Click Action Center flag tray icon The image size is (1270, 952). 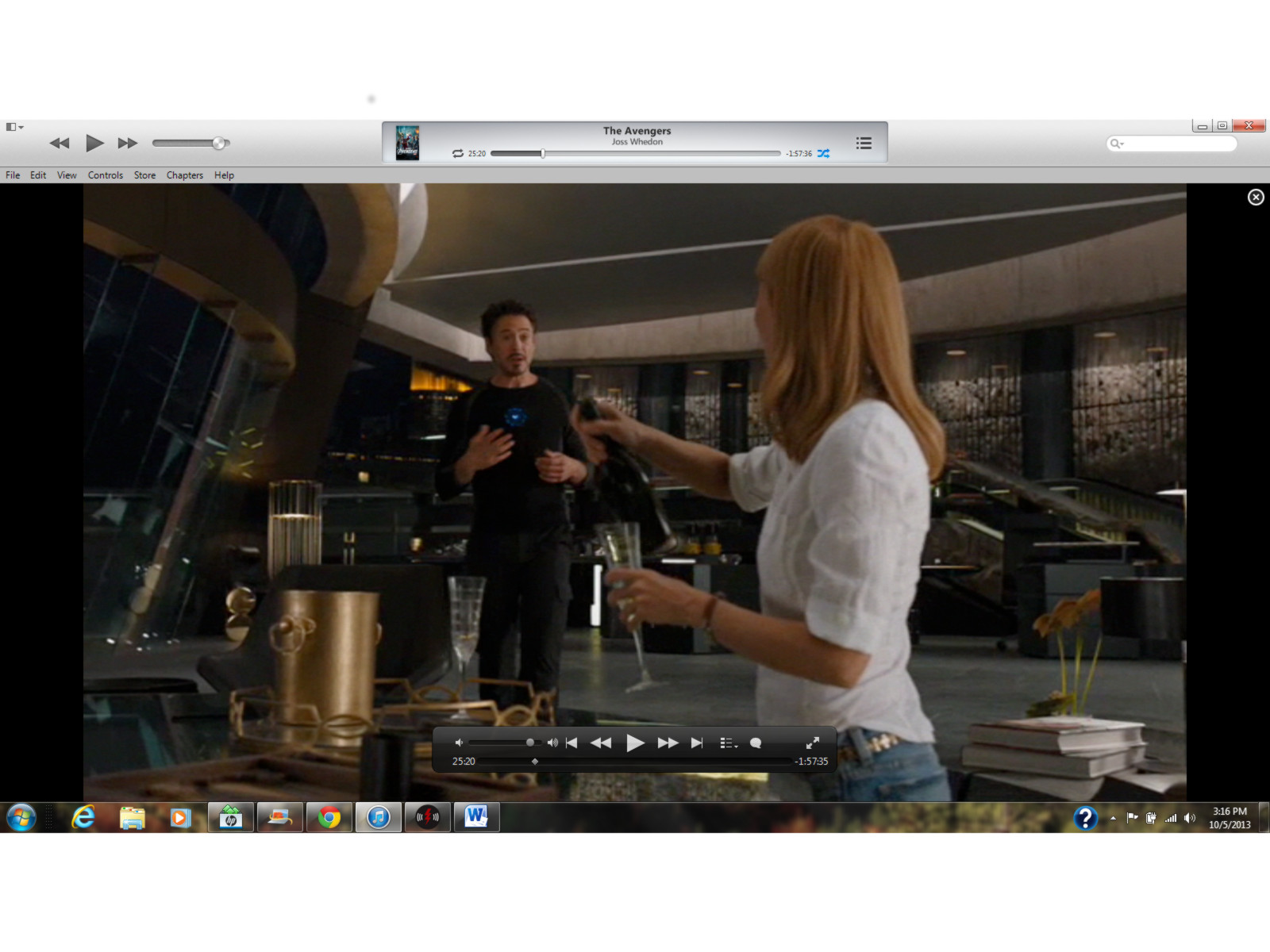(x=1132, y=818)
